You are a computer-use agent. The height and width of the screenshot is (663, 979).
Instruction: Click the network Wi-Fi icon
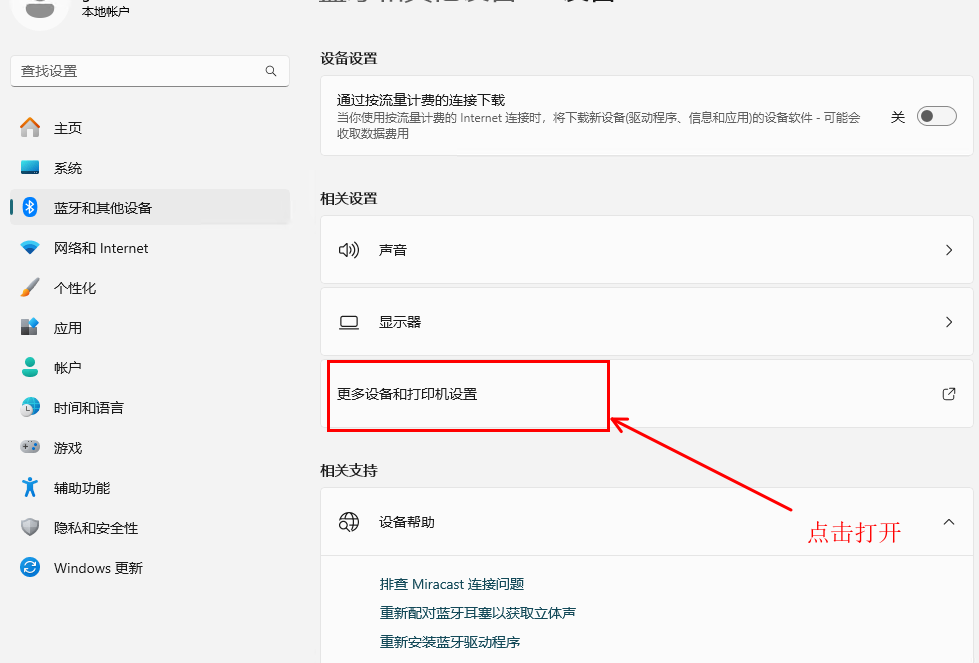30,248
